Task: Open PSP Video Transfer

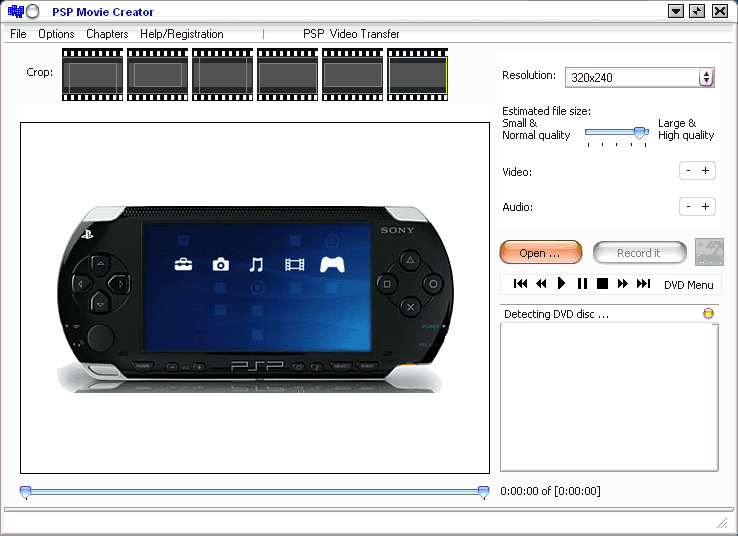Action: click(351, 34)
